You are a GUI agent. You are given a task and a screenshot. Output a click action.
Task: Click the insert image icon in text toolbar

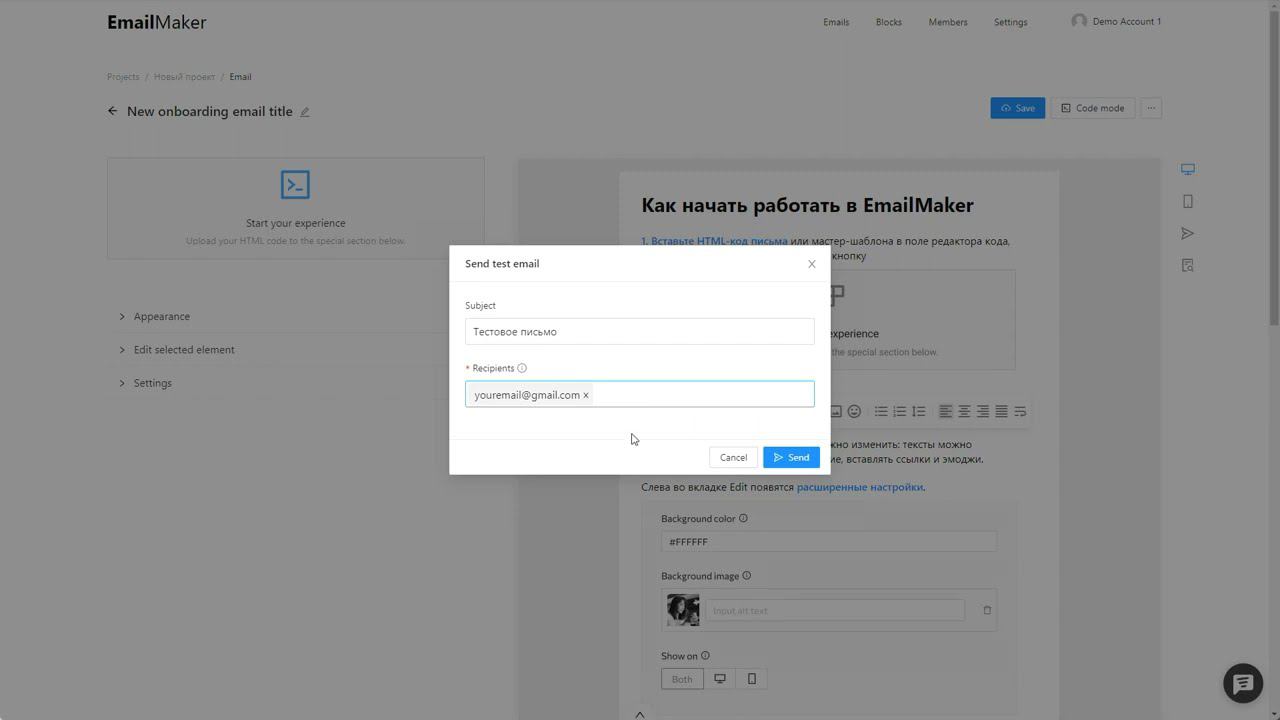tap(836, 411)
